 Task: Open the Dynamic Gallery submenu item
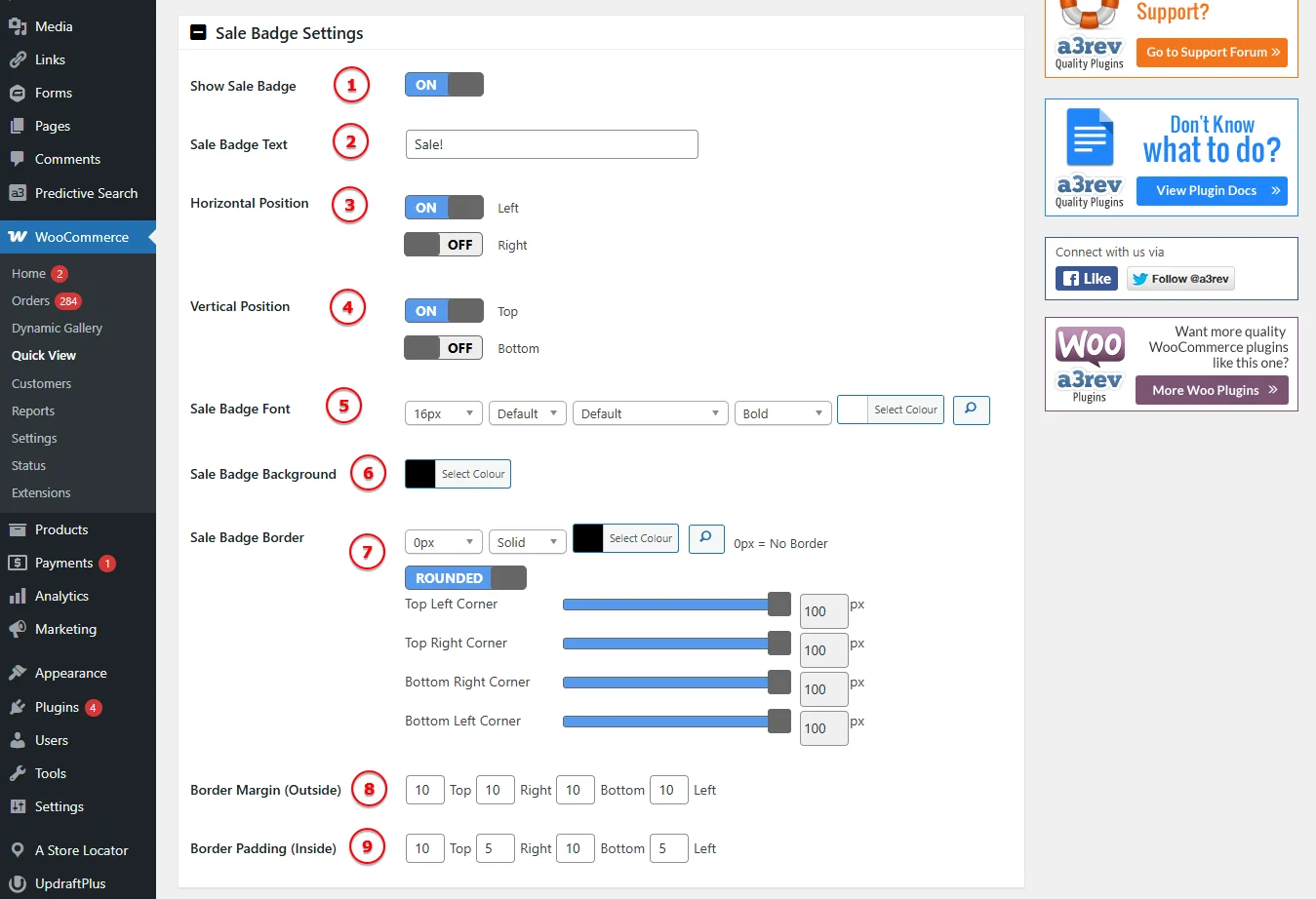57,329
